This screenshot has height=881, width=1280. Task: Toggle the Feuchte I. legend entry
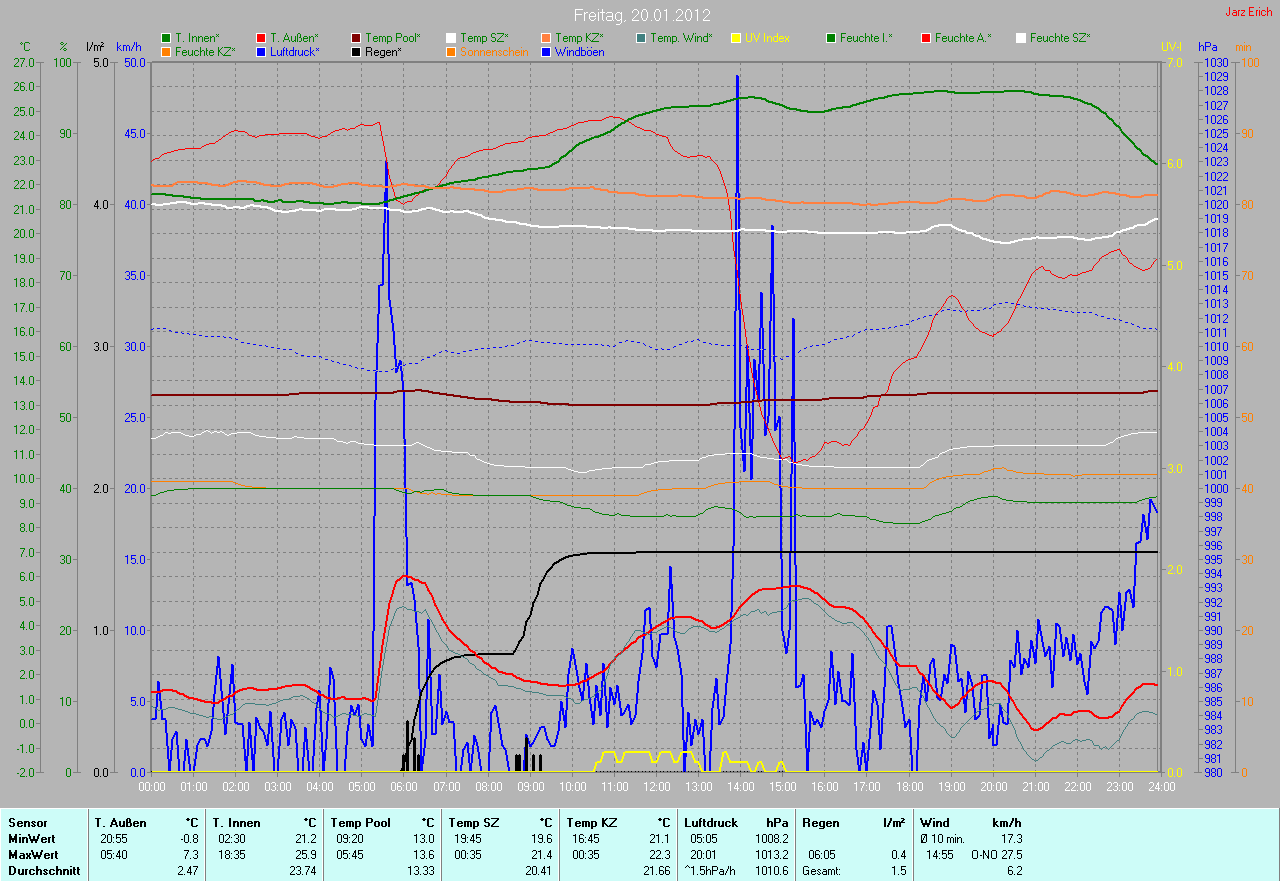point(866,38)
